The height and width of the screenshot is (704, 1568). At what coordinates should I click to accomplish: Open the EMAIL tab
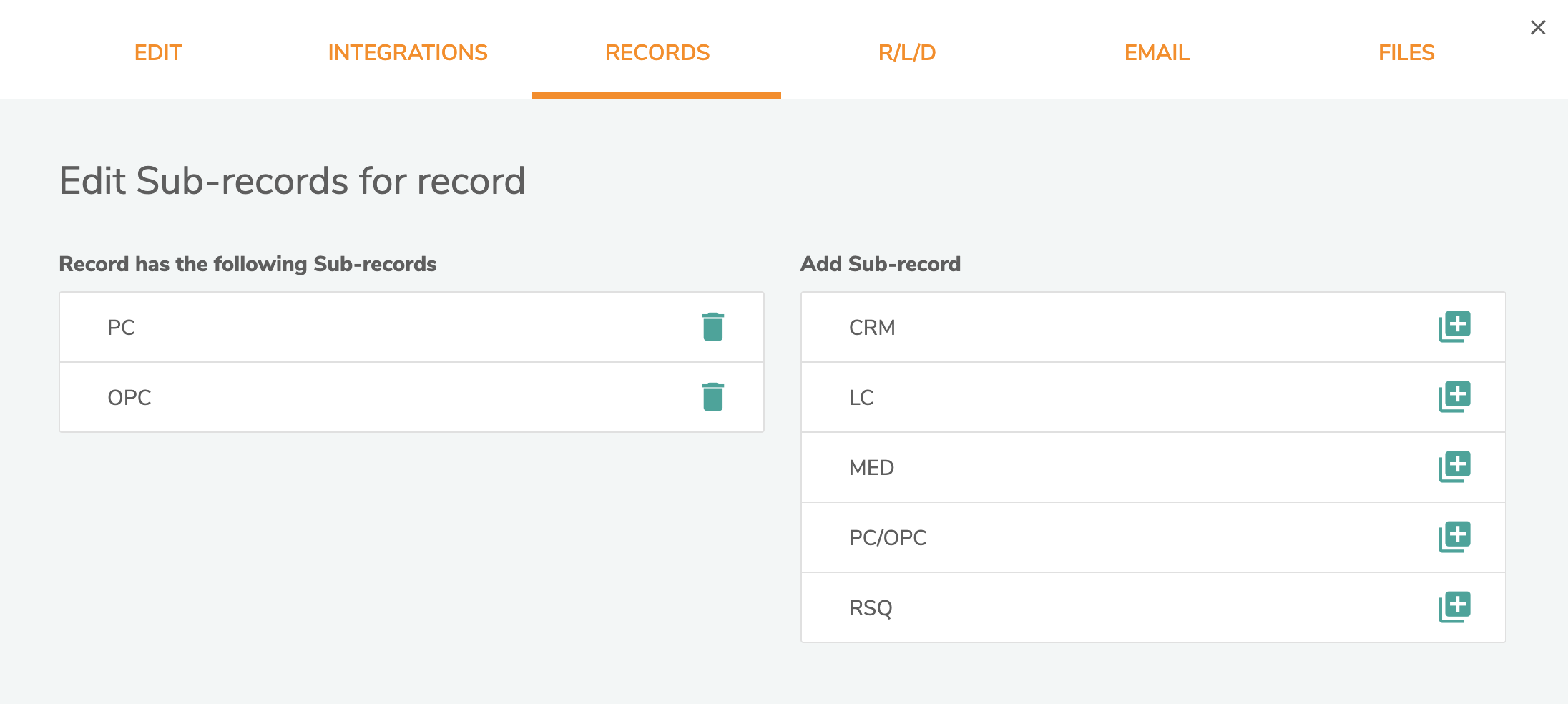pyautogui.click(x=1156, y=52)
